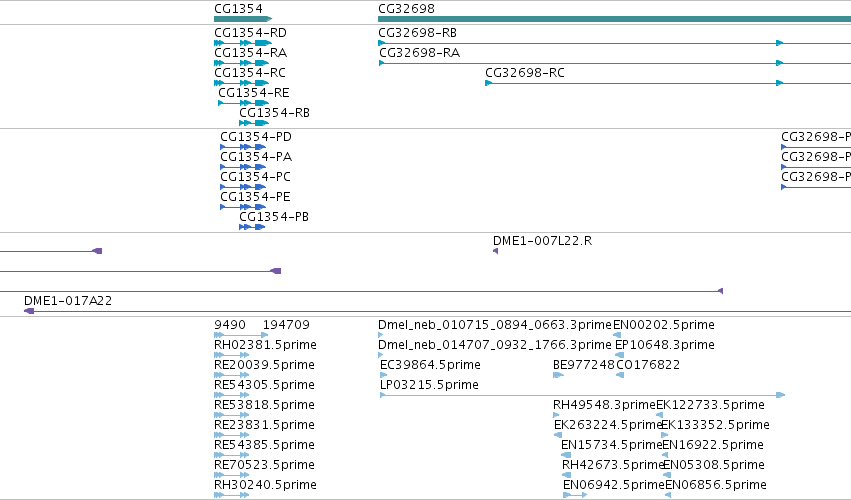Select the DME1-007L22.R BAC feature label
The width and height of the screenshot is (851, 500).
pos(542,240)
